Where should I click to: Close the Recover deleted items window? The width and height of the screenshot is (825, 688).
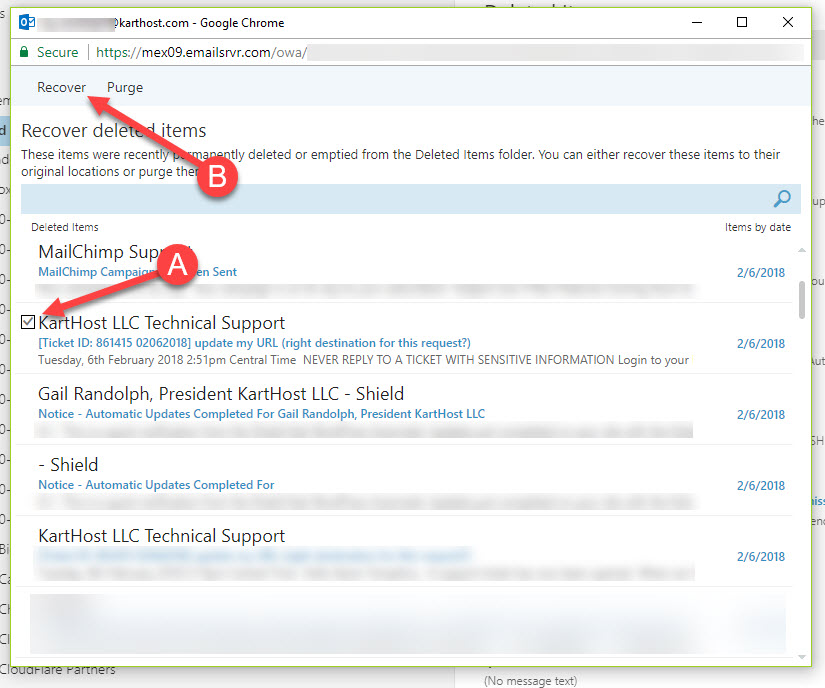point(788,22)
